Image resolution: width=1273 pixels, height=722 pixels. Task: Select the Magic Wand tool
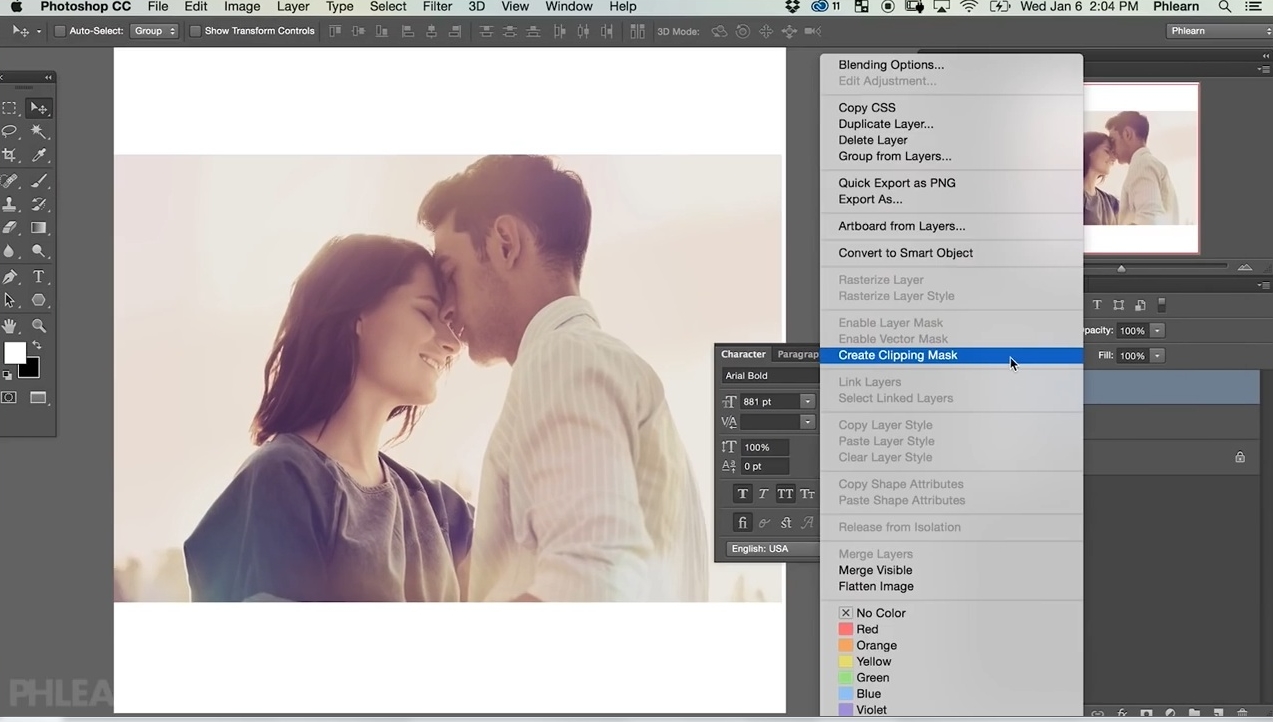click(39, 132)
